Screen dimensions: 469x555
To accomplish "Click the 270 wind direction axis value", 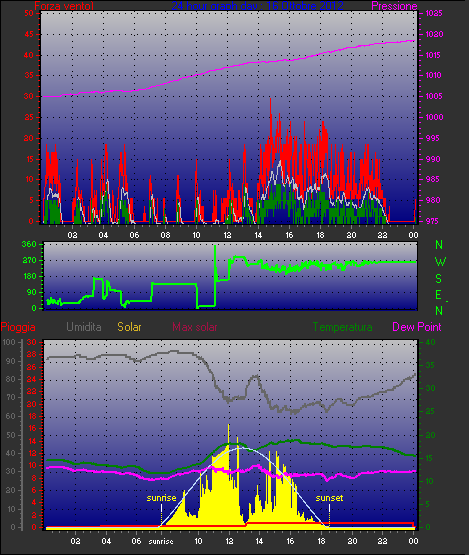I will tap(29, 261).
